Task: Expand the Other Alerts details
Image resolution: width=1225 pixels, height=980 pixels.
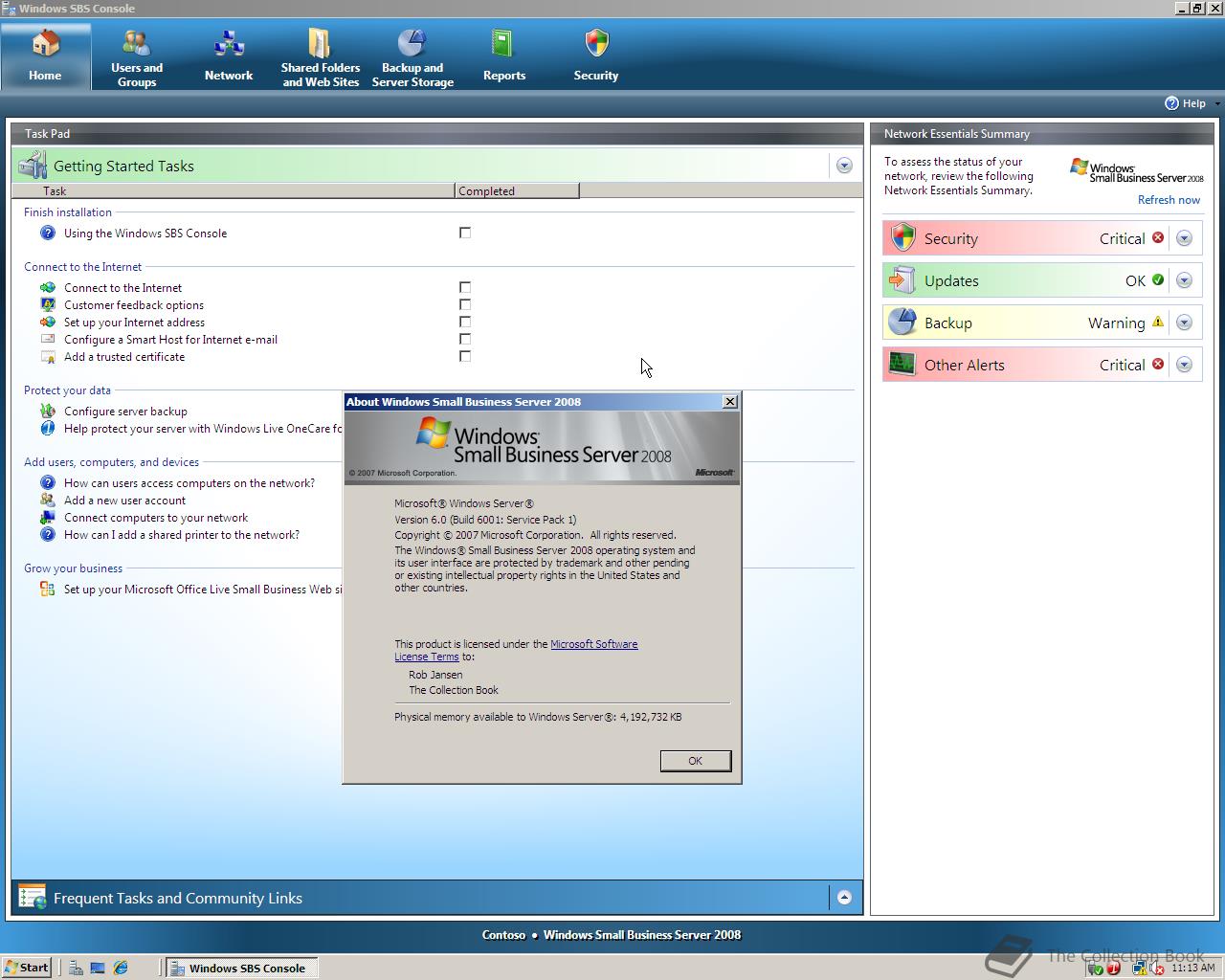Action: click(x=1184, y=365)
